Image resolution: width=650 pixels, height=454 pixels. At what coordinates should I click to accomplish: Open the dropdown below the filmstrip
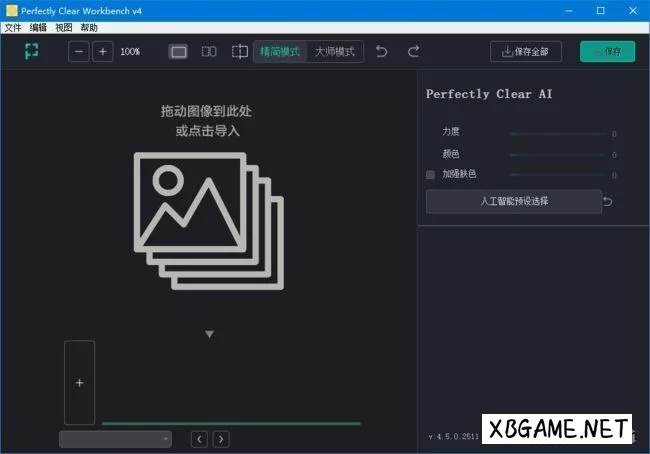coord(115,439)
